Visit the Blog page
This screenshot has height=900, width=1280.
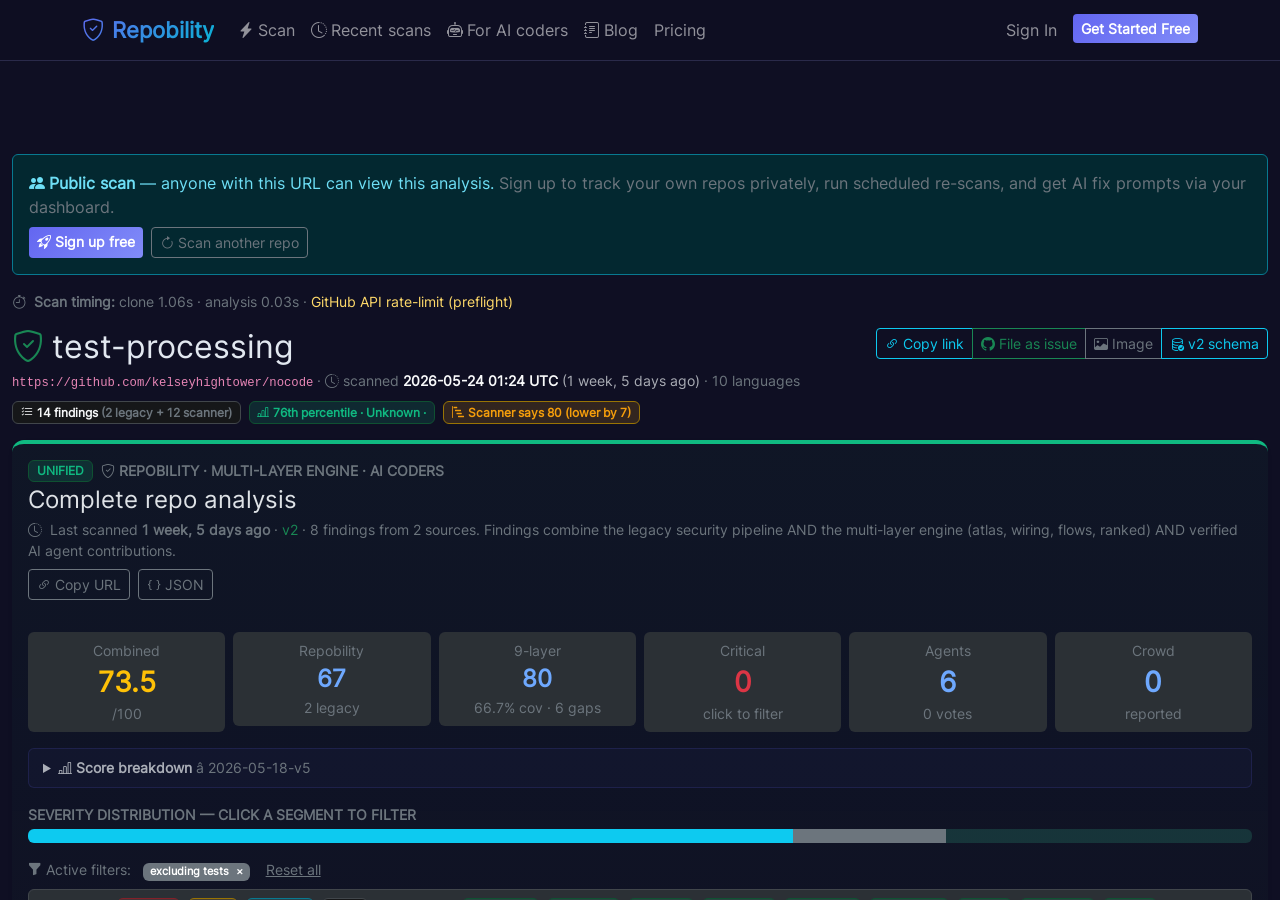(x=611, y=30)
